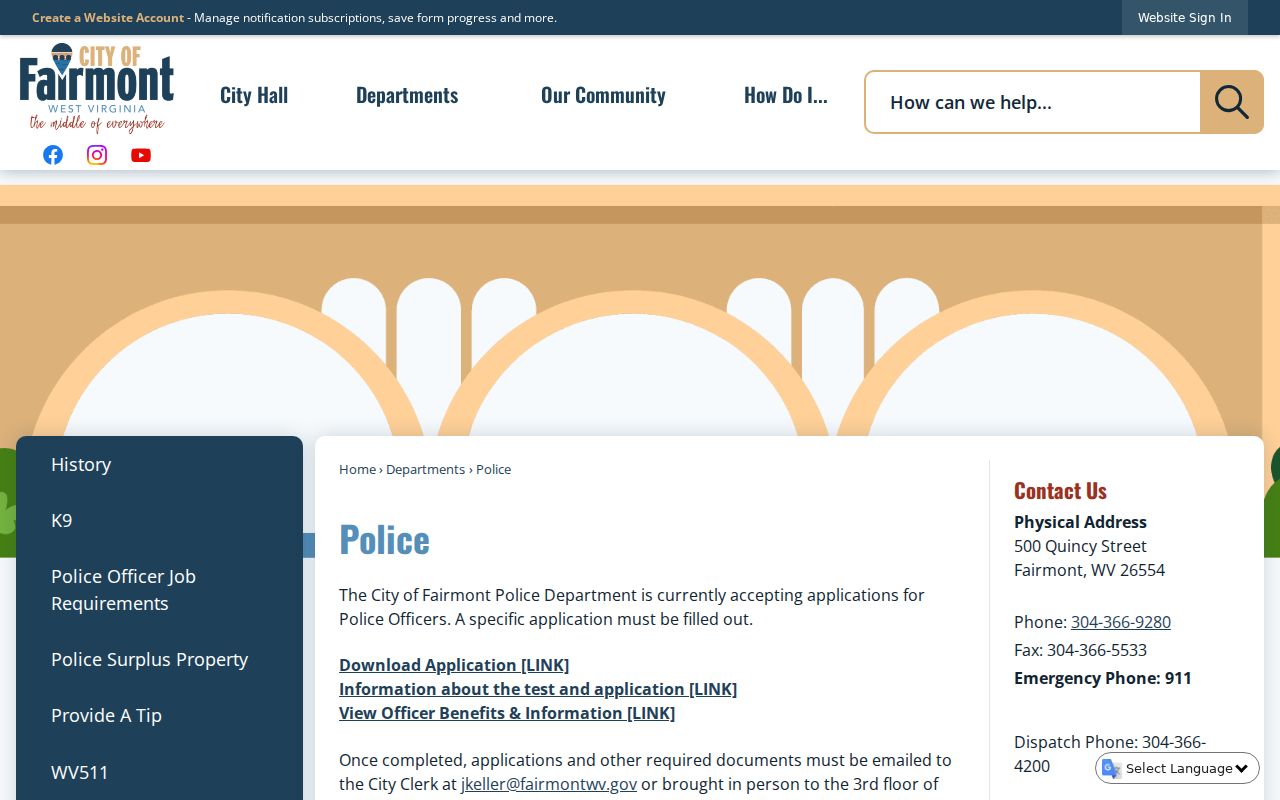
Task: Click Create a Website Account link
Action: (x=108, y=18)
